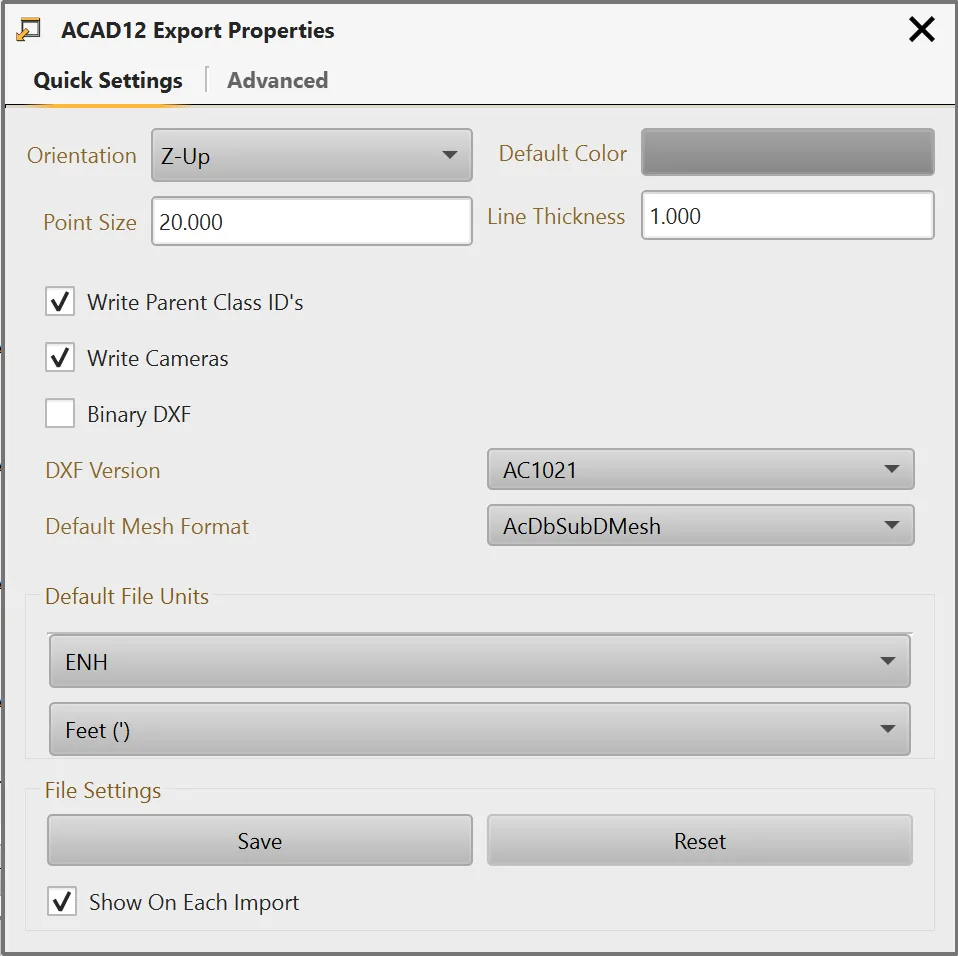Click the Save button
The image size is (958, 956).
click(260, 841)
